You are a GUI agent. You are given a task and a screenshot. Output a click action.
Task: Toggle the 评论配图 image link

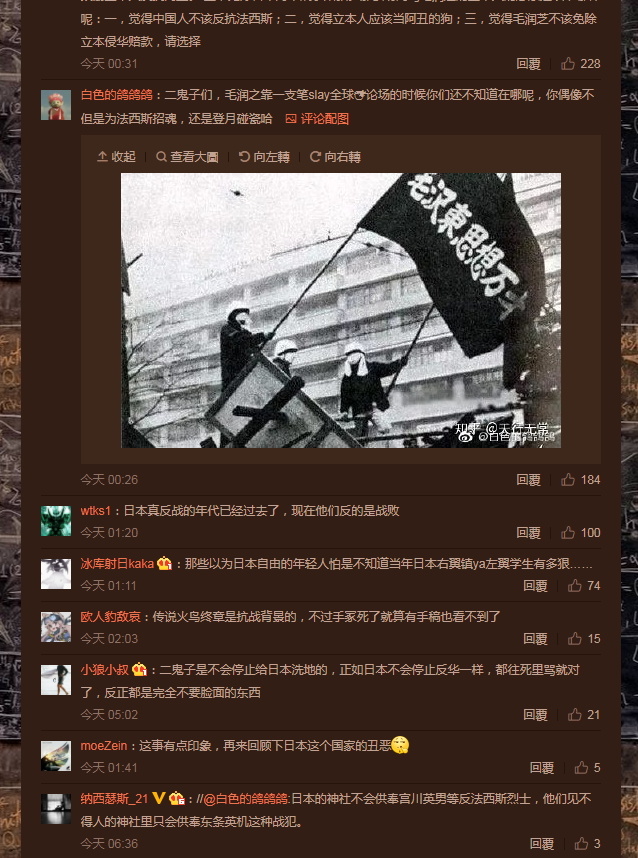coord(317,119)
